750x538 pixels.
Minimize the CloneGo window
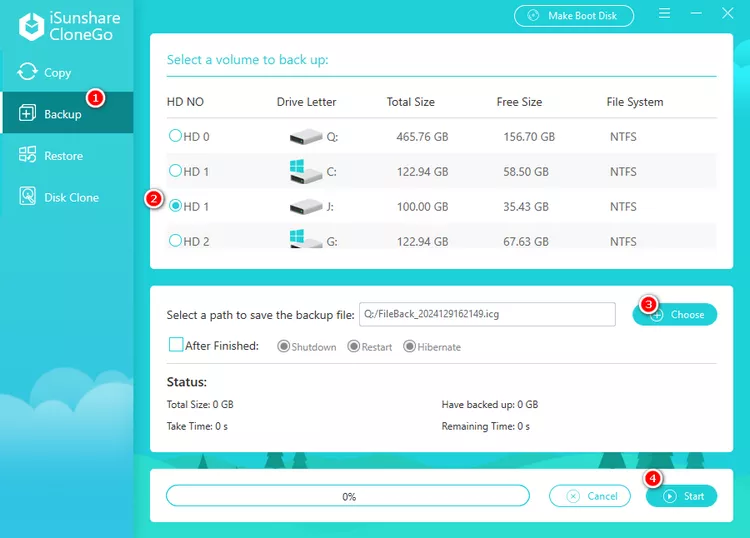[696, 13]
